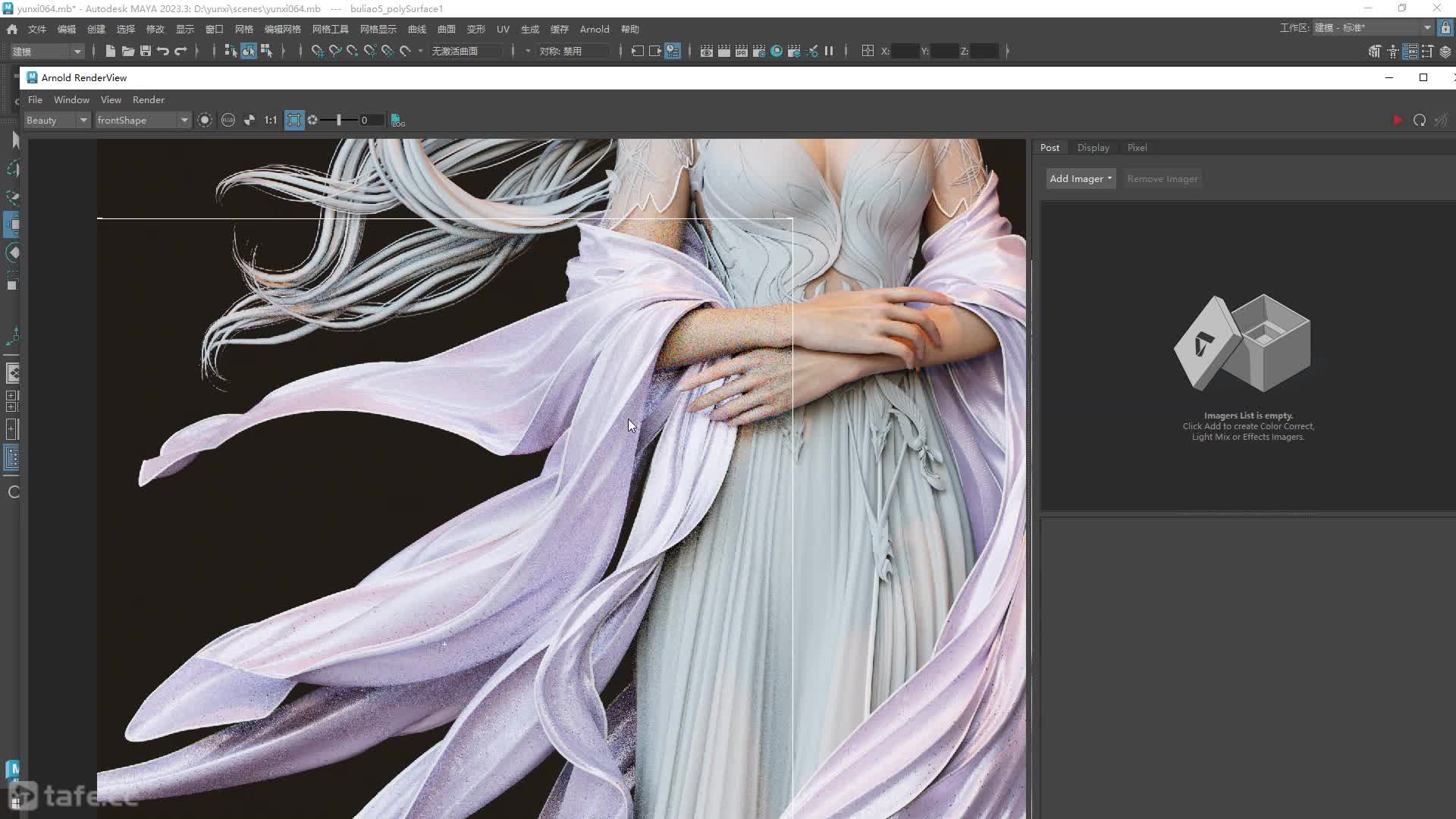Toggle snap to grids magnet
The image size is (1456, 819).
(x=317, y=51)
